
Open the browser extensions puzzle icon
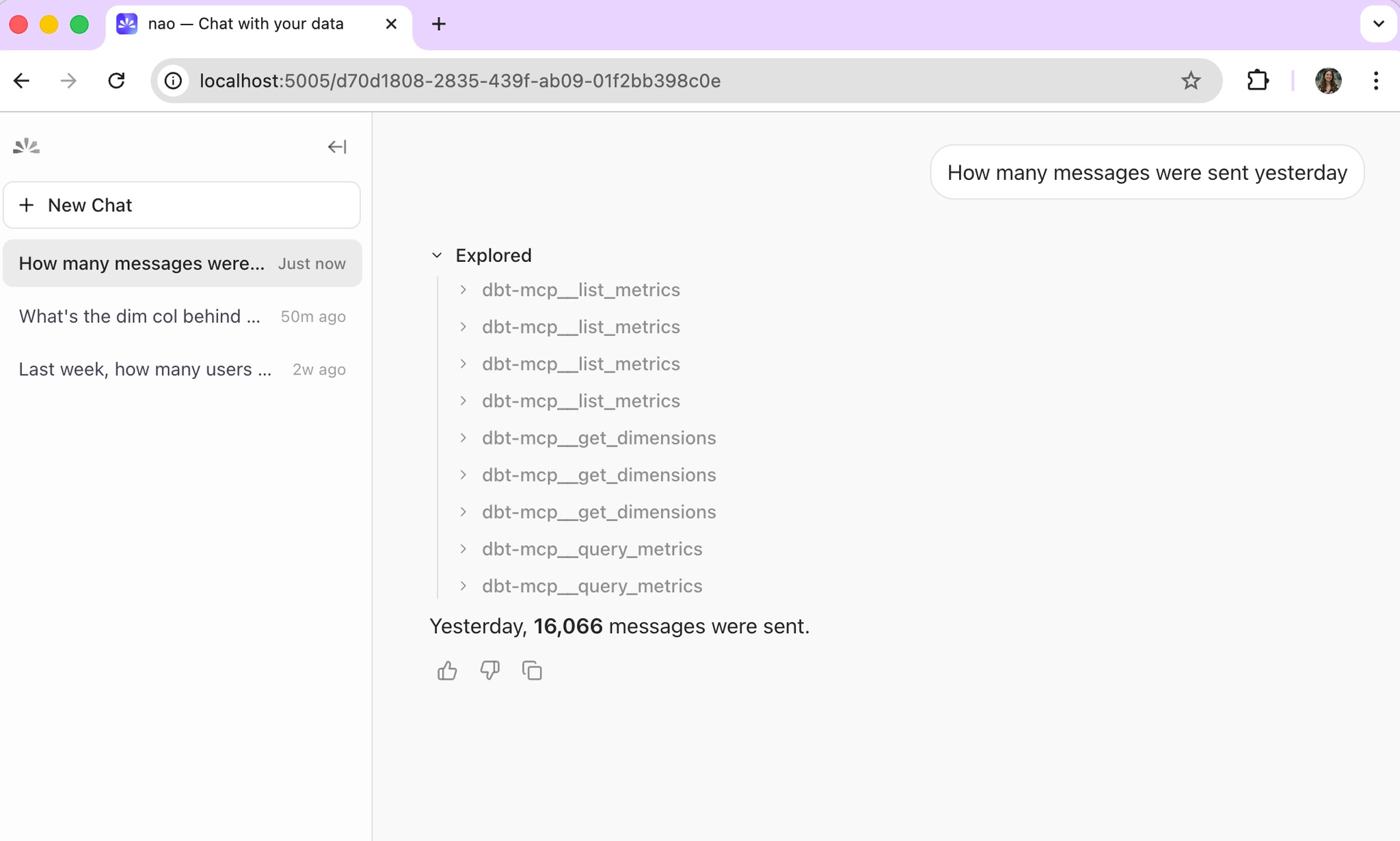pos(1258,80)
